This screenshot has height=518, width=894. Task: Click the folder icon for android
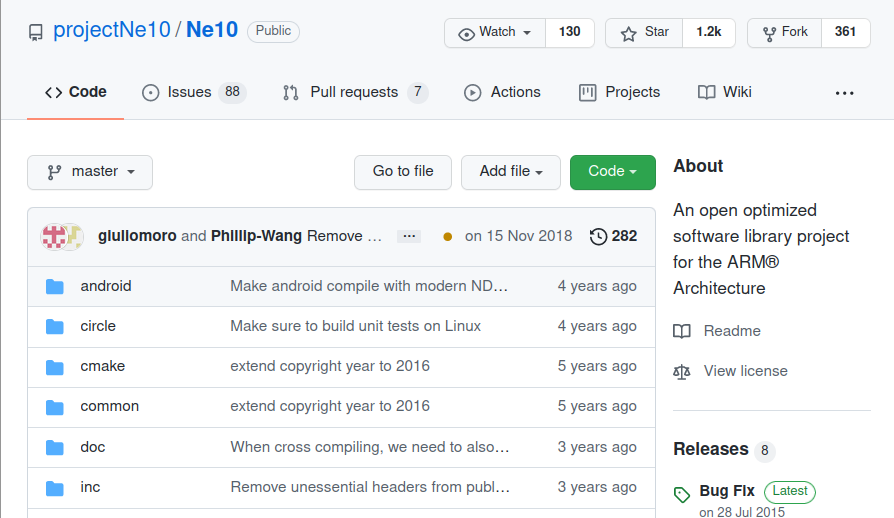click(x=55, y=286)
